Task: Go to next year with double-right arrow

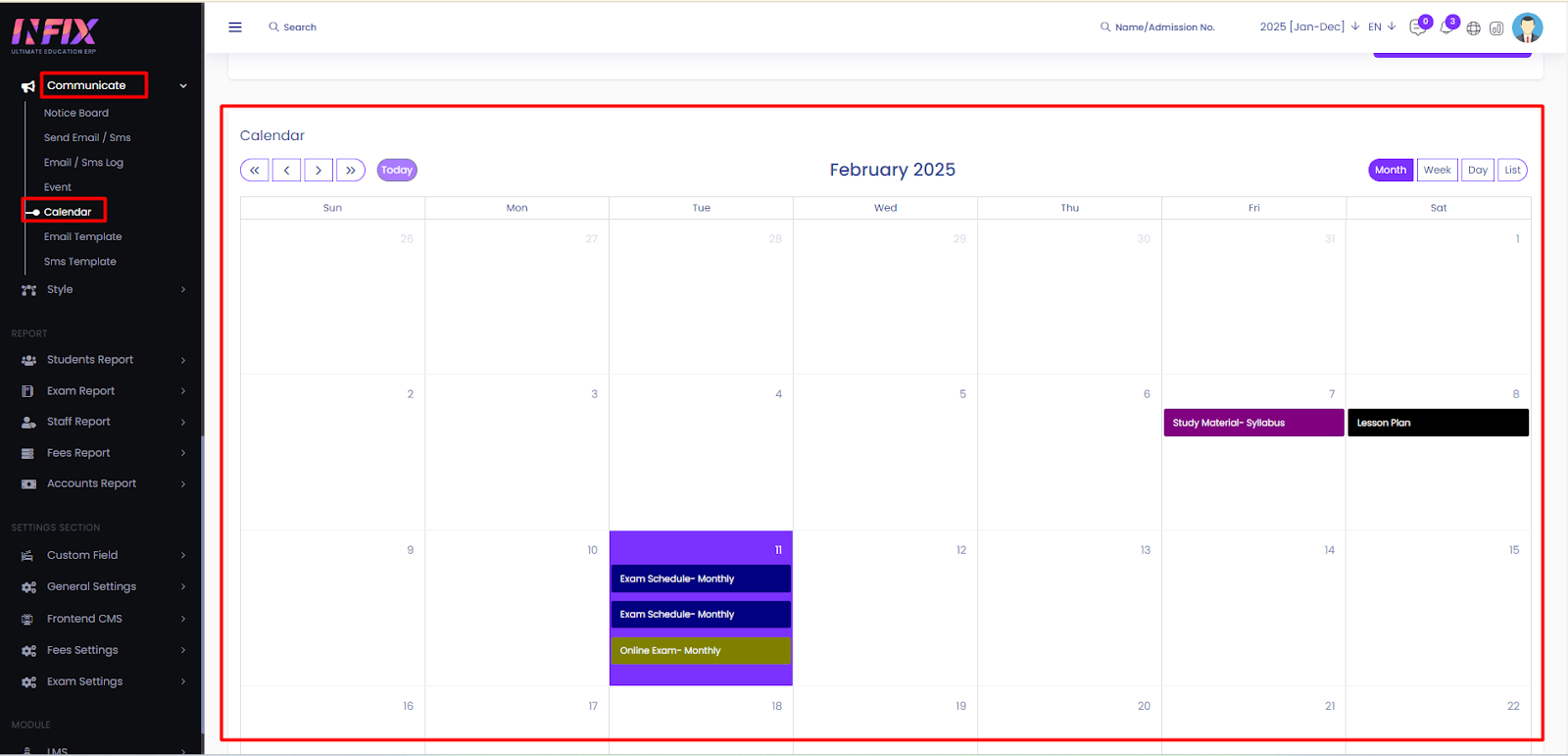Action: (351, 171)
